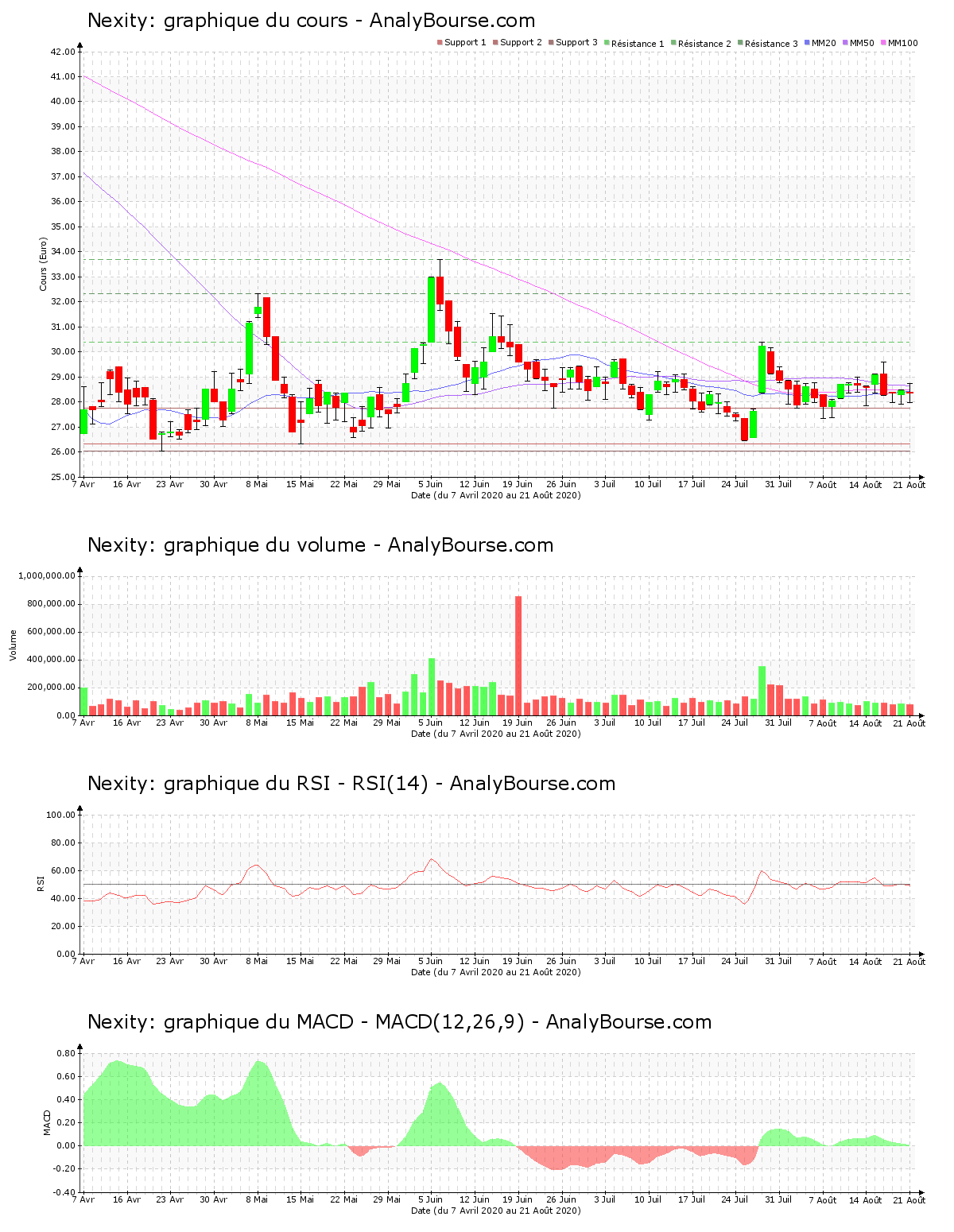This screenshot has width=954, height=1232.
Task: Click the 60.00 RSI axis value
Action: coord(62,870)
